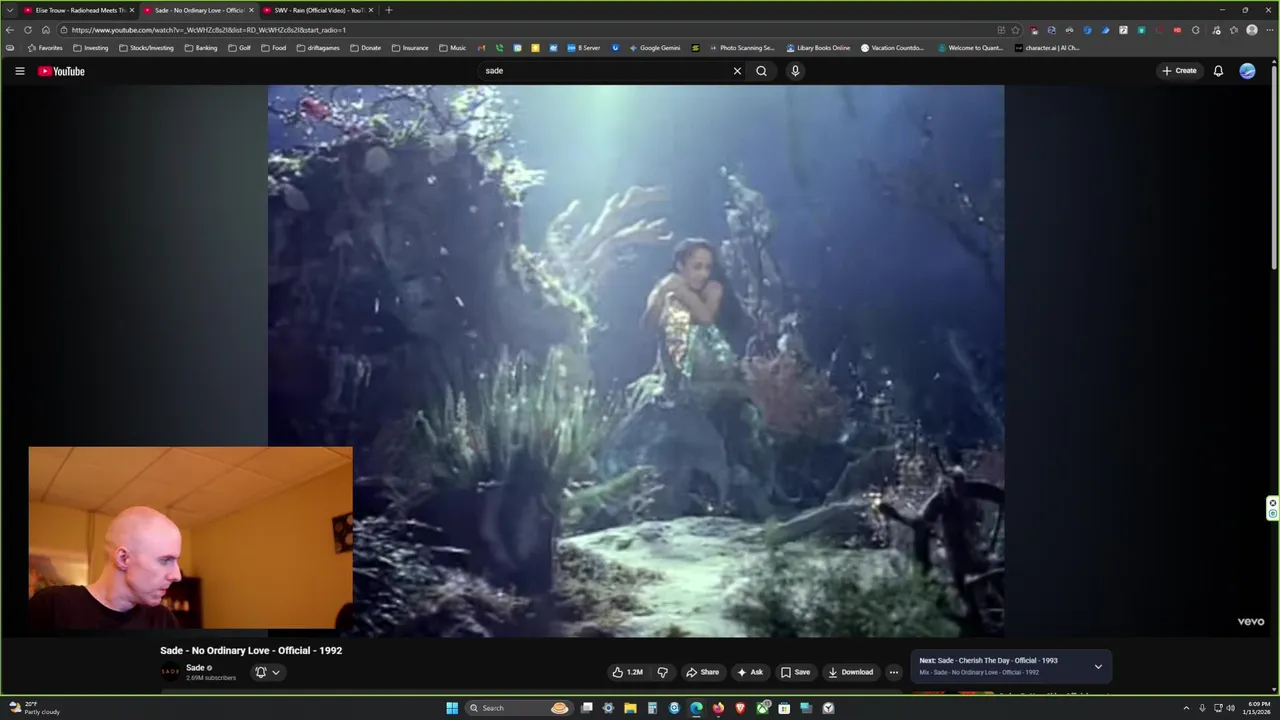Open subscription notification bell dropdown

(267, 672)
